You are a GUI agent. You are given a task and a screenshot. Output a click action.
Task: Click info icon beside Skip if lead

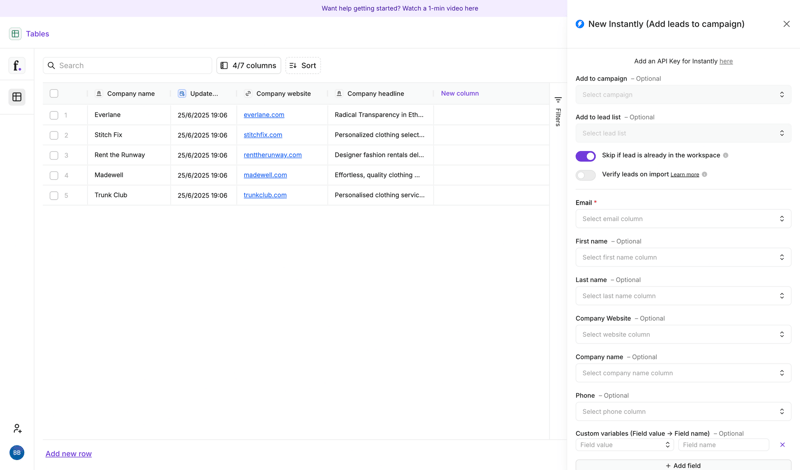click(726, 155)
